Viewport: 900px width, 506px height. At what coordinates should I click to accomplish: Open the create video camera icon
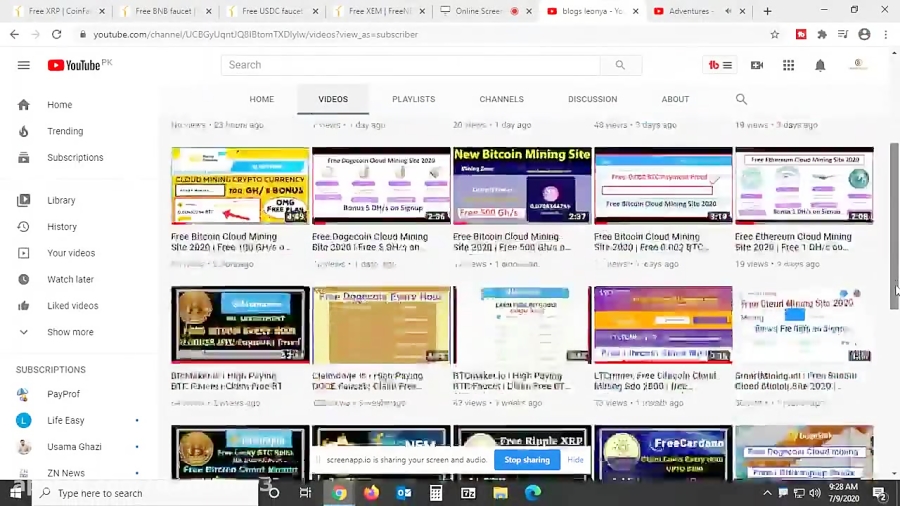(757, 65)
